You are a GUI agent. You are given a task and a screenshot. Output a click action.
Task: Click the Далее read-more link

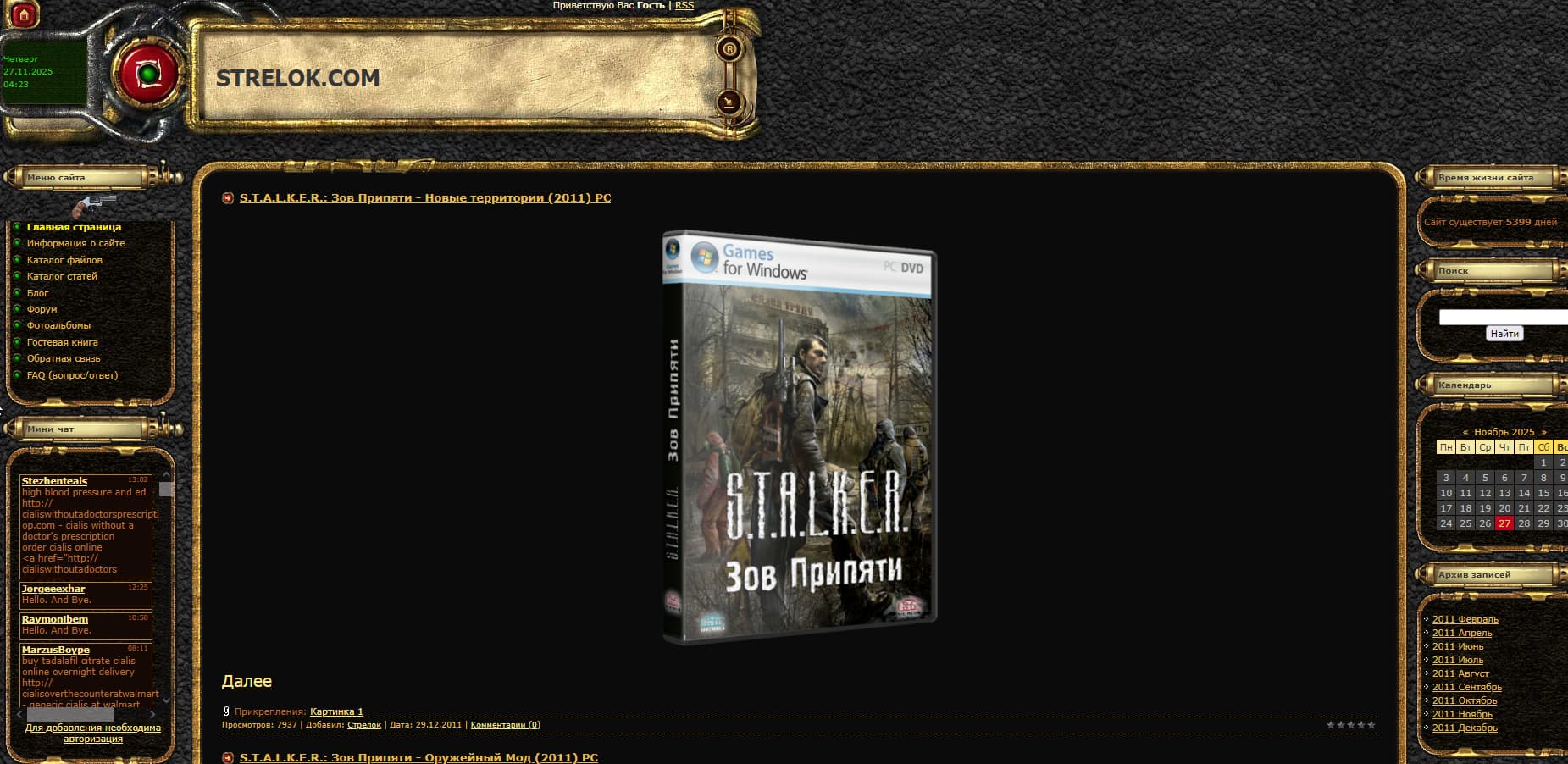pos(247,681)
